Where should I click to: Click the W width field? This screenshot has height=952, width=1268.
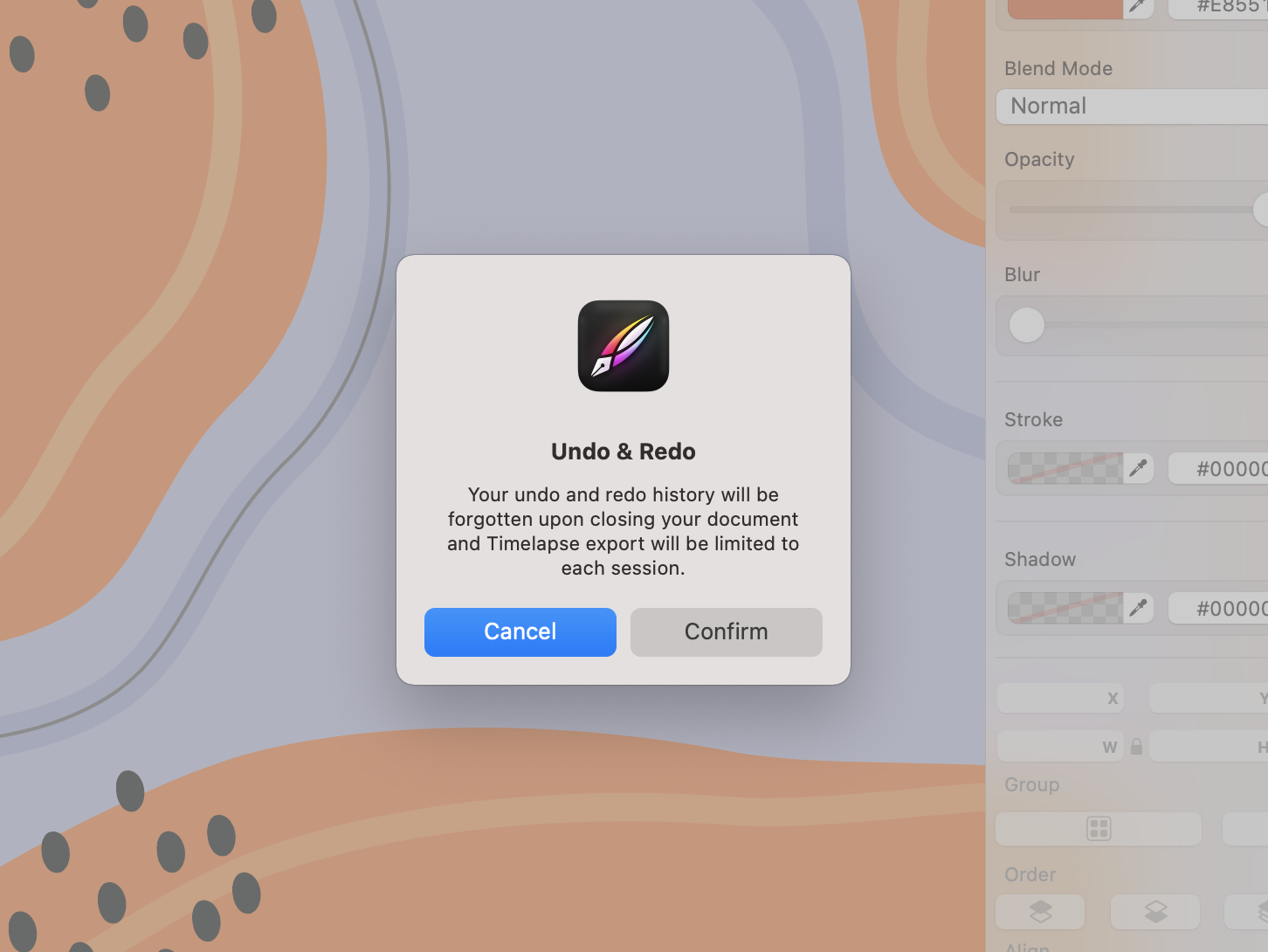click(x=1060, y=747)
